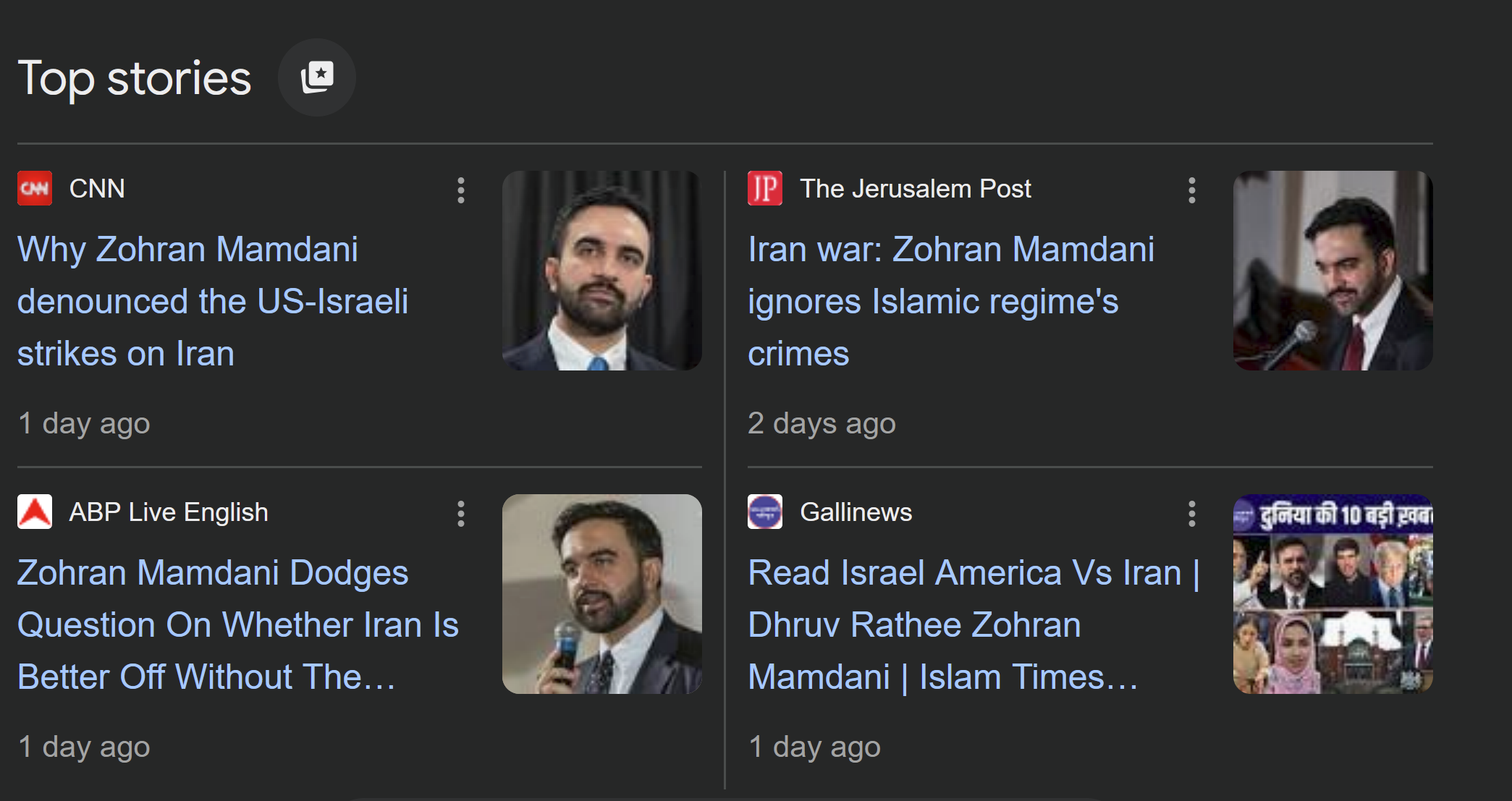Click The Jerusalem Post favicon

[764, 189]
